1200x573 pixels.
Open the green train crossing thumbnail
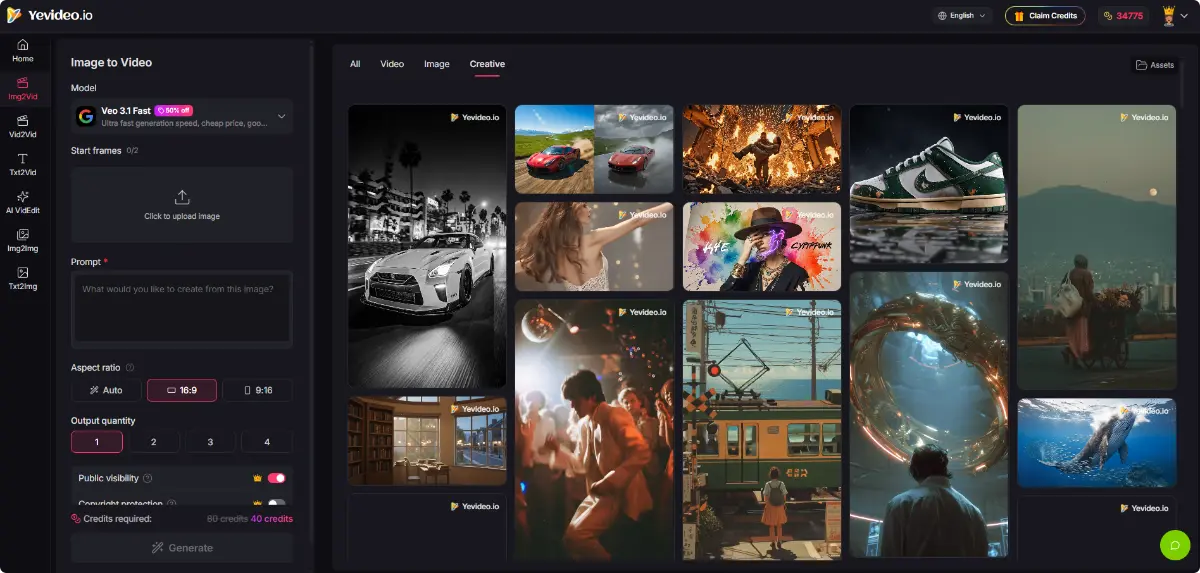(x=762, y=430)
